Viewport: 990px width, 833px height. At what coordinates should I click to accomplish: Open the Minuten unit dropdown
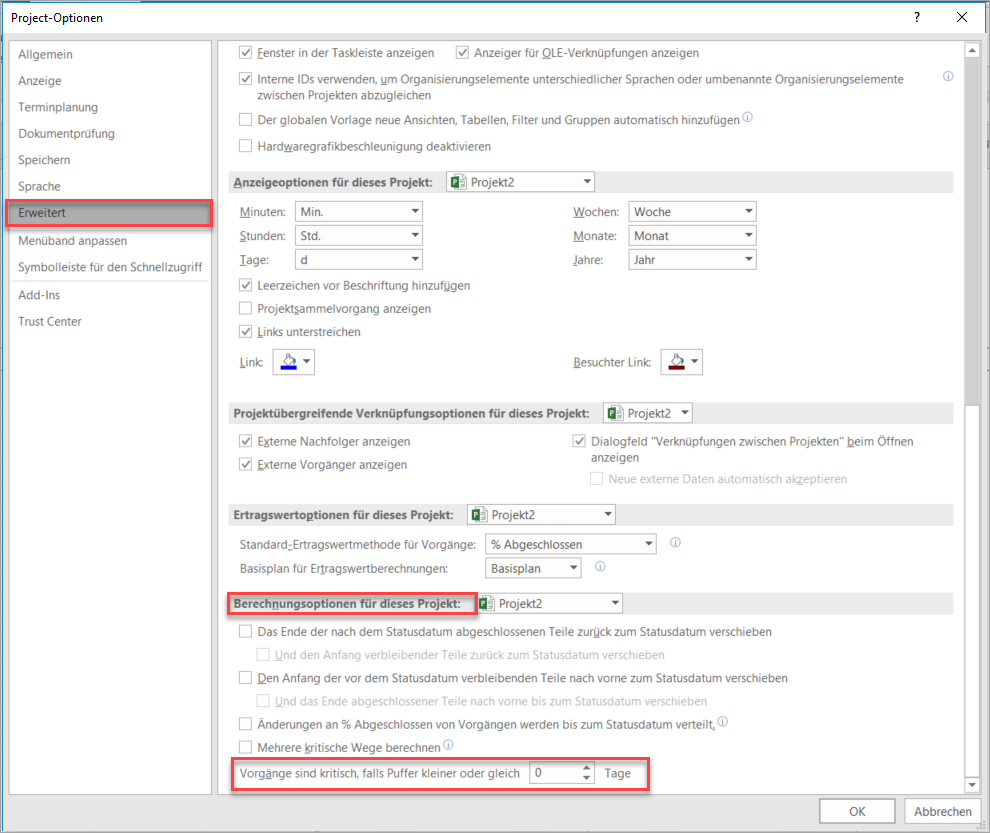pos(414,212)
